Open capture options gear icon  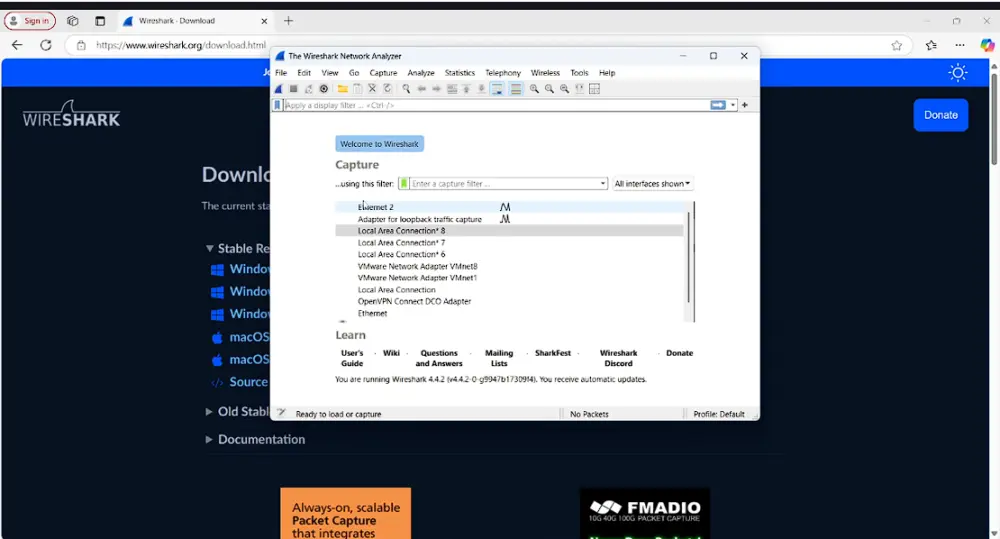324,89
